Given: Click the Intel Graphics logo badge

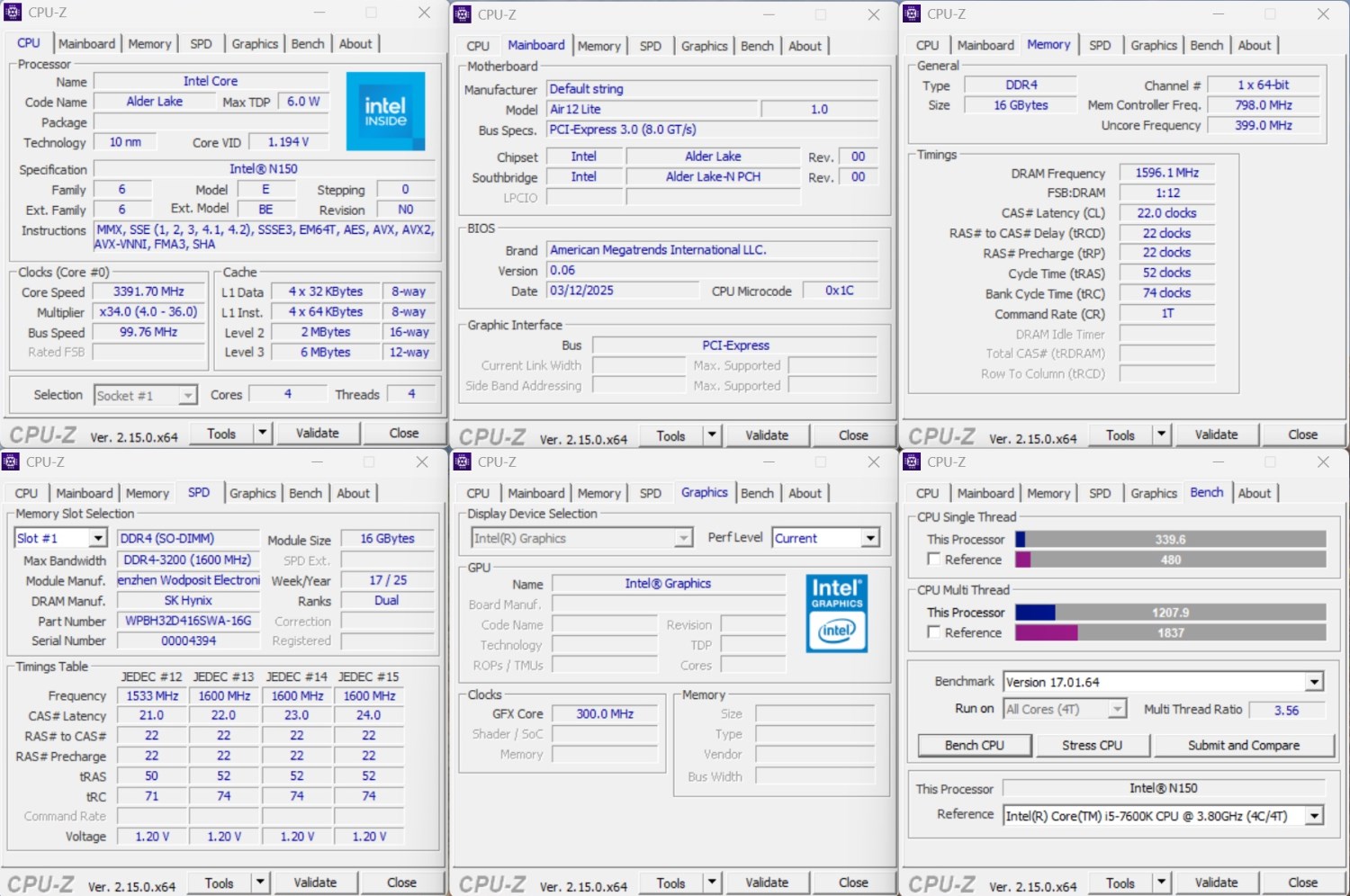Looking at the screenshot, I should click(x=837, y=613).
